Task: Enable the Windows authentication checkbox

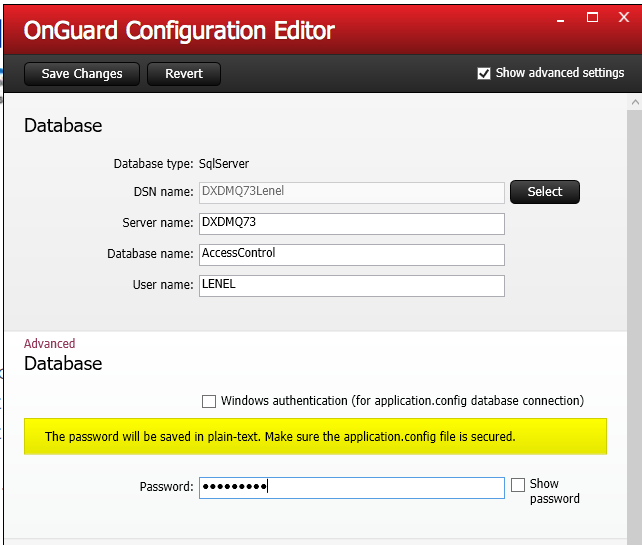Action: click(x=209, y=401)
